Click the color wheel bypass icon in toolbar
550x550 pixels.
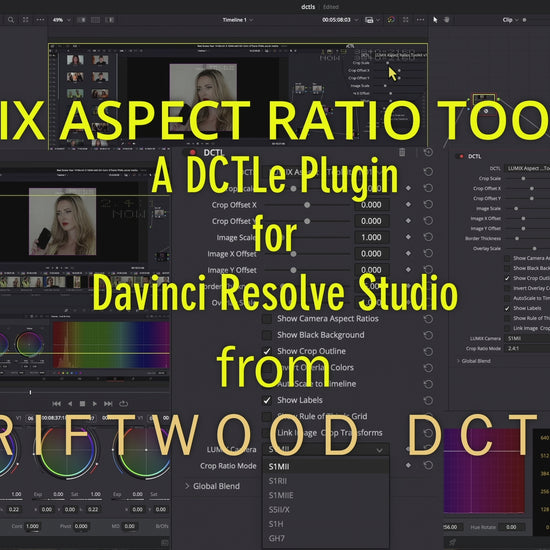tap(391, 20)
